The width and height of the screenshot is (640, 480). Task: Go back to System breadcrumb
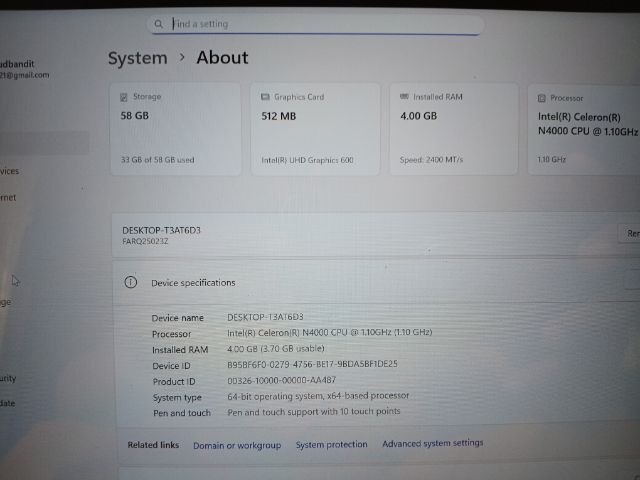pyautogui.click(x=138, y=58)
